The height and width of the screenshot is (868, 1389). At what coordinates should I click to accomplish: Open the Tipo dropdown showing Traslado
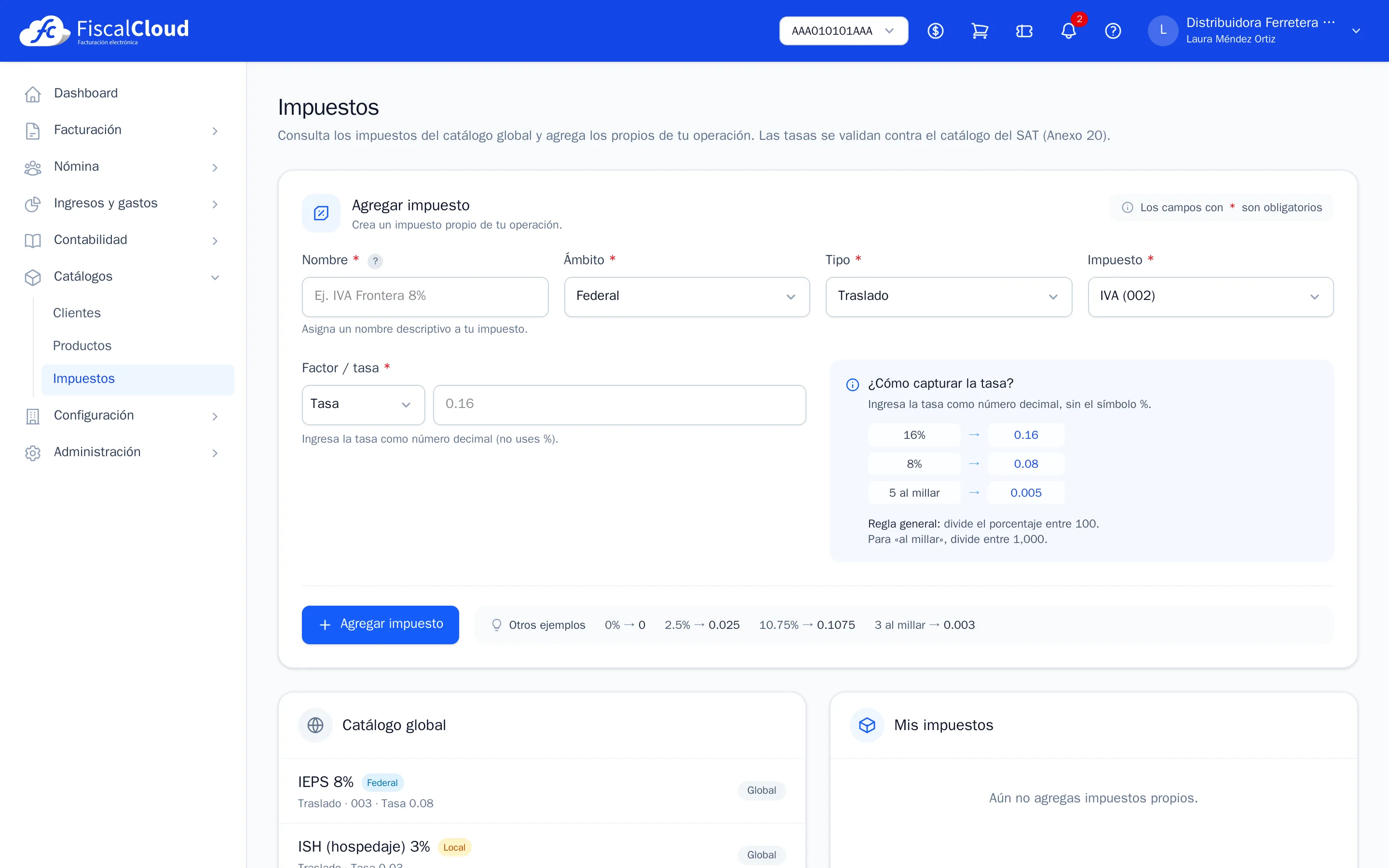[949, 297]
